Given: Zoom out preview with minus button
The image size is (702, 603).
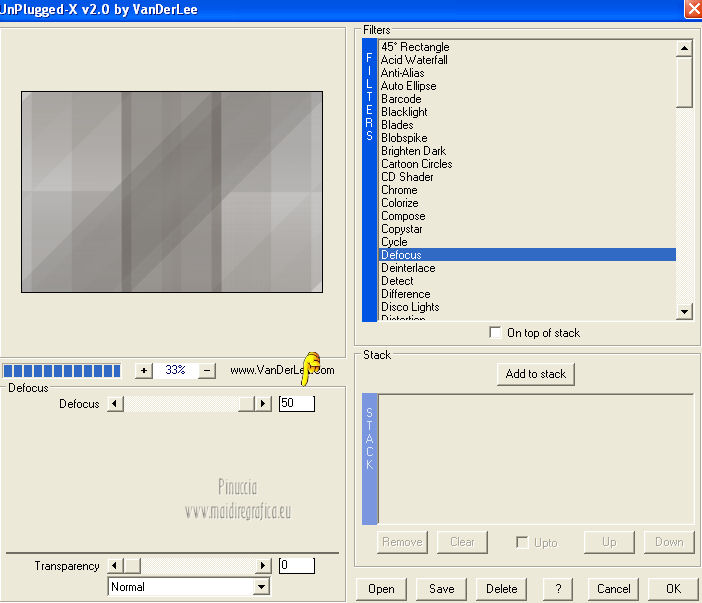Looking at the screenshot, I should click(x=207, y=371).
